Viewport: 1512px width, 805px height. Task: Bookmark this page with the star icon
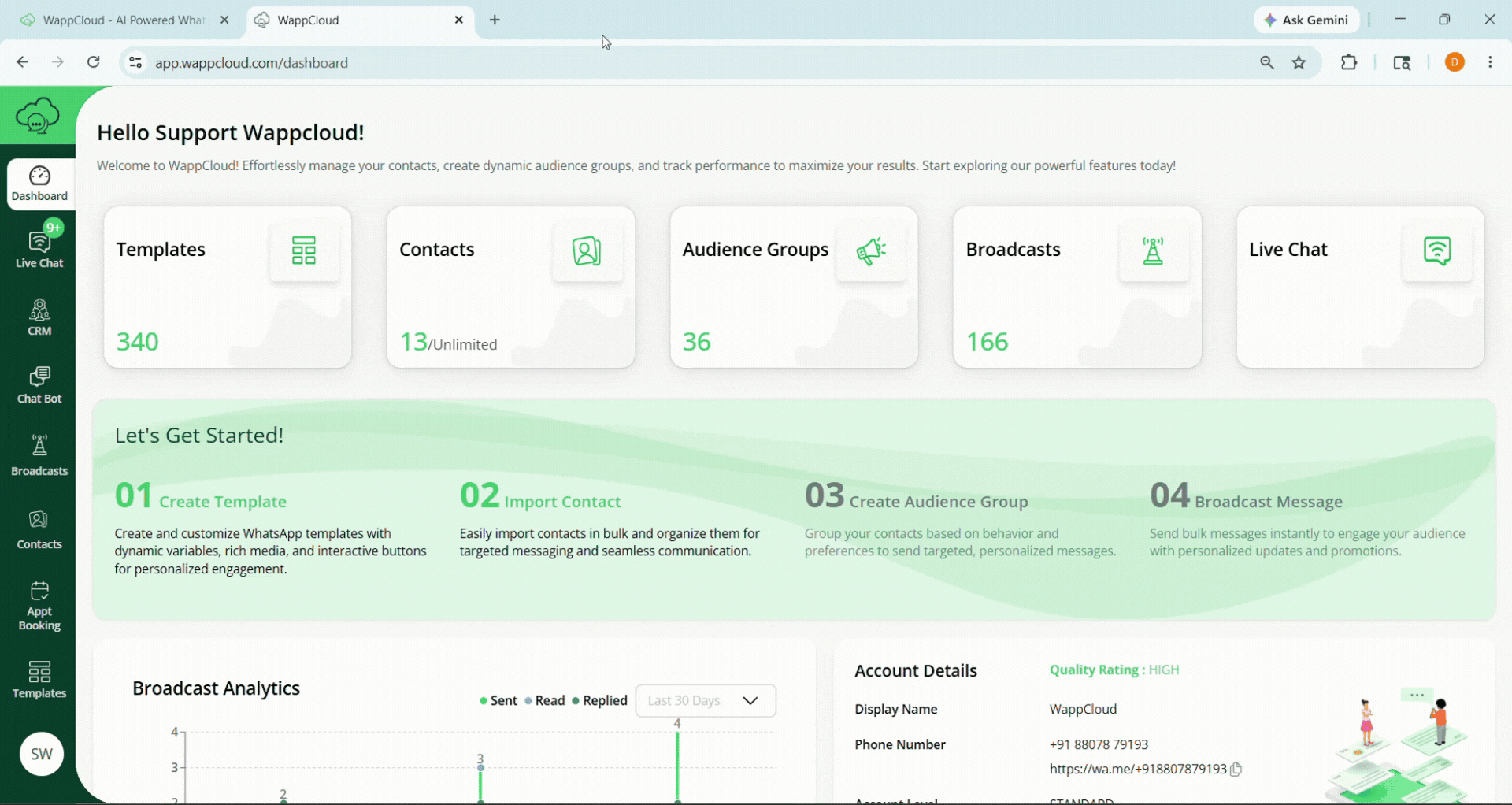1299,63
